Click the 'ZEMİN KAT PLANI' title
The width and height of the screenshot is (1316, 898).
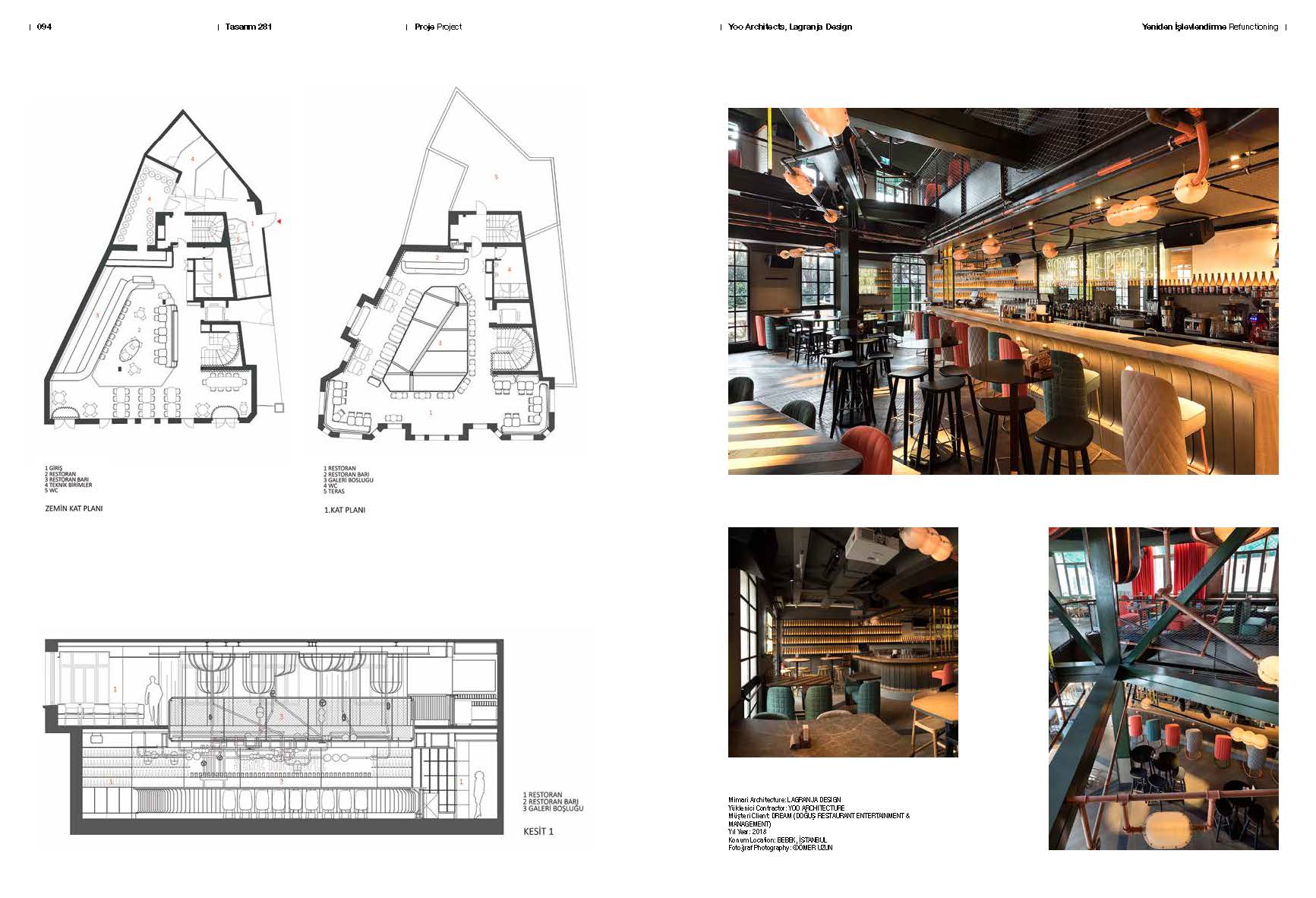coord(74,508)
